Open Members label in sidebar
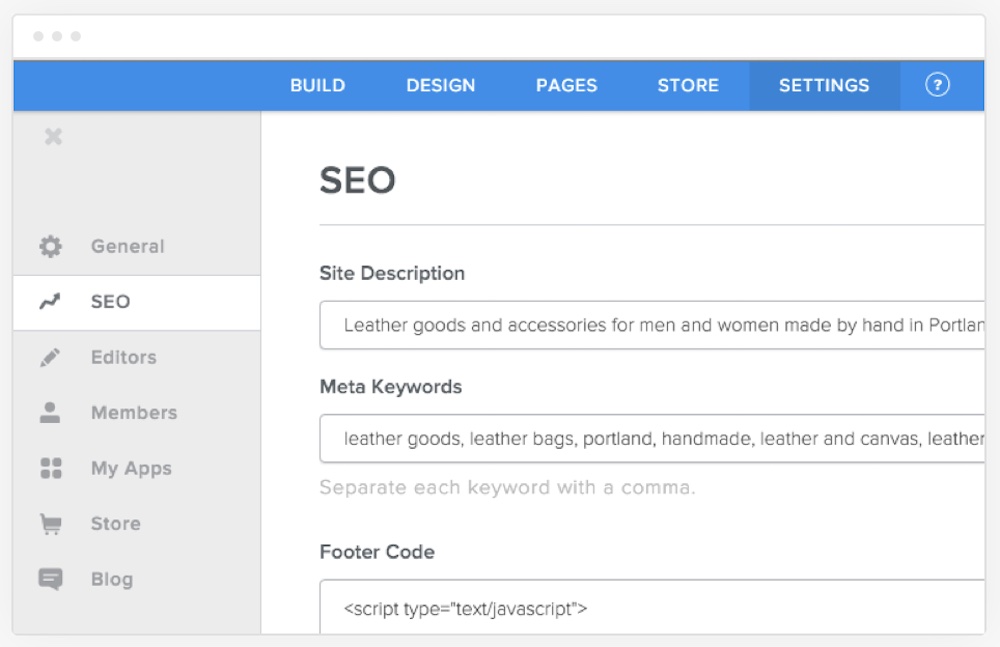1000x647 pixels. 134,413
